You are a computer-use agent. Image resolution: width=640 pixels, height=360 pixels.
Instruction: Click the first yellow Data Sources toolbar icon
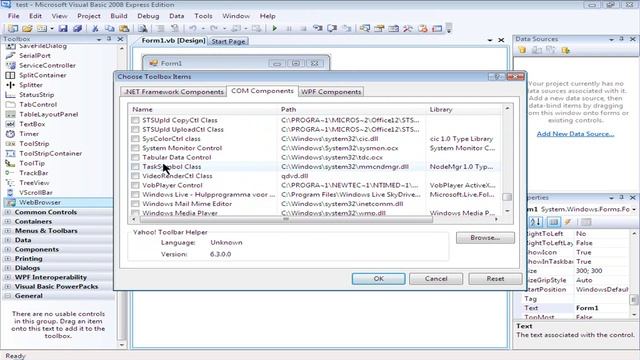pos(522,50)
